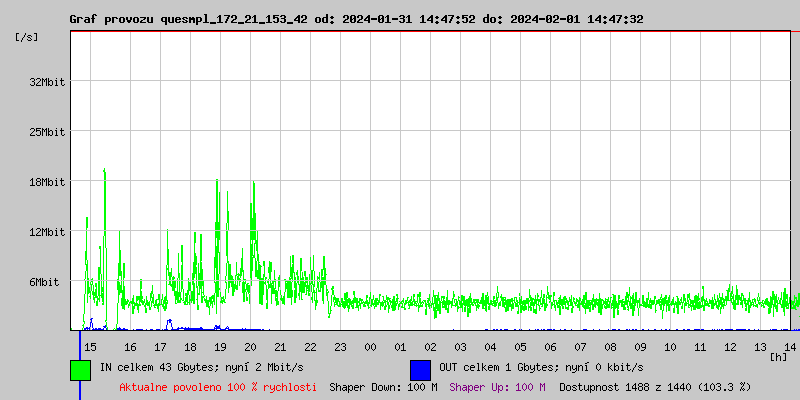This screenshot has width=800, height=400.
Task: Click hour 23 on the time axis
Action: click(340, 346)
